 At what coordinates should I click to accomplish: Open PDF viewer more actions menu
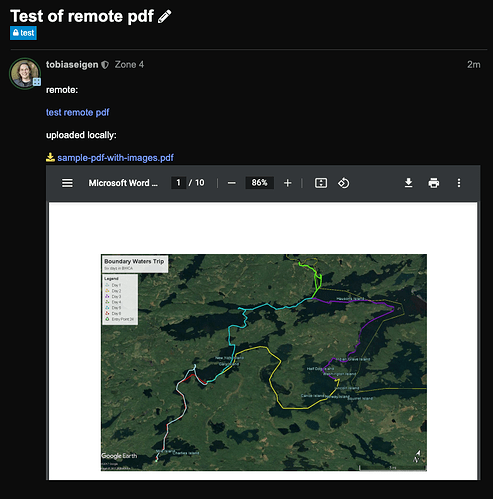(x=459, y=183)
